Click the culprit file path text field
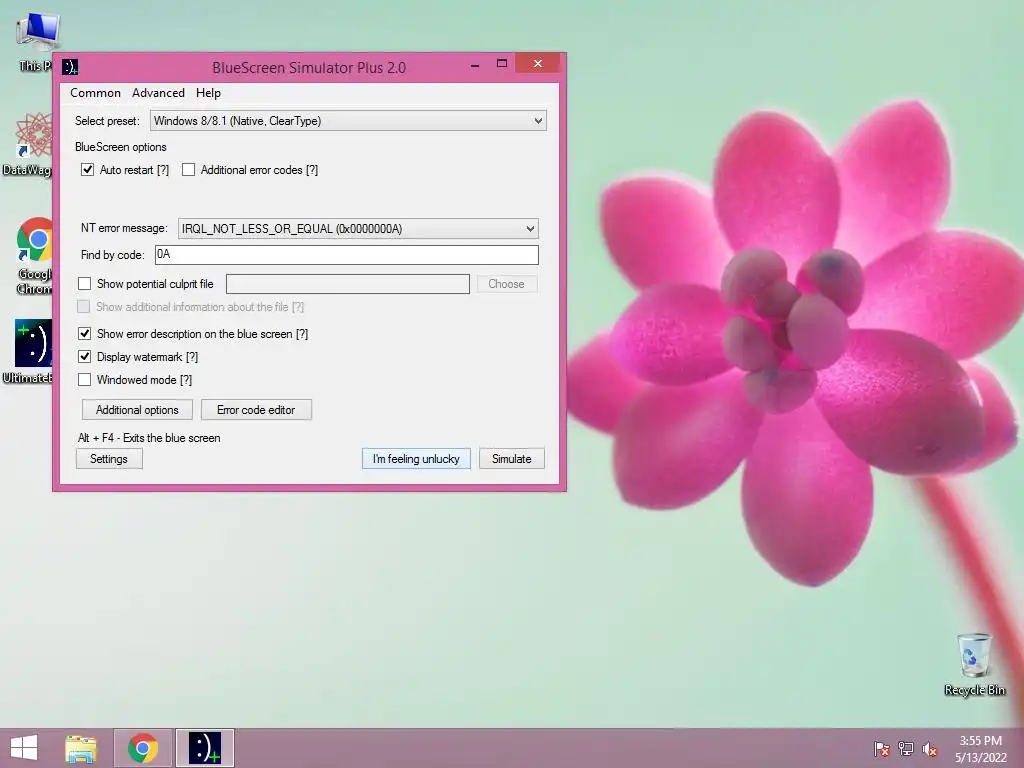The image size is (1024, 768). click(x=347, y=283)
